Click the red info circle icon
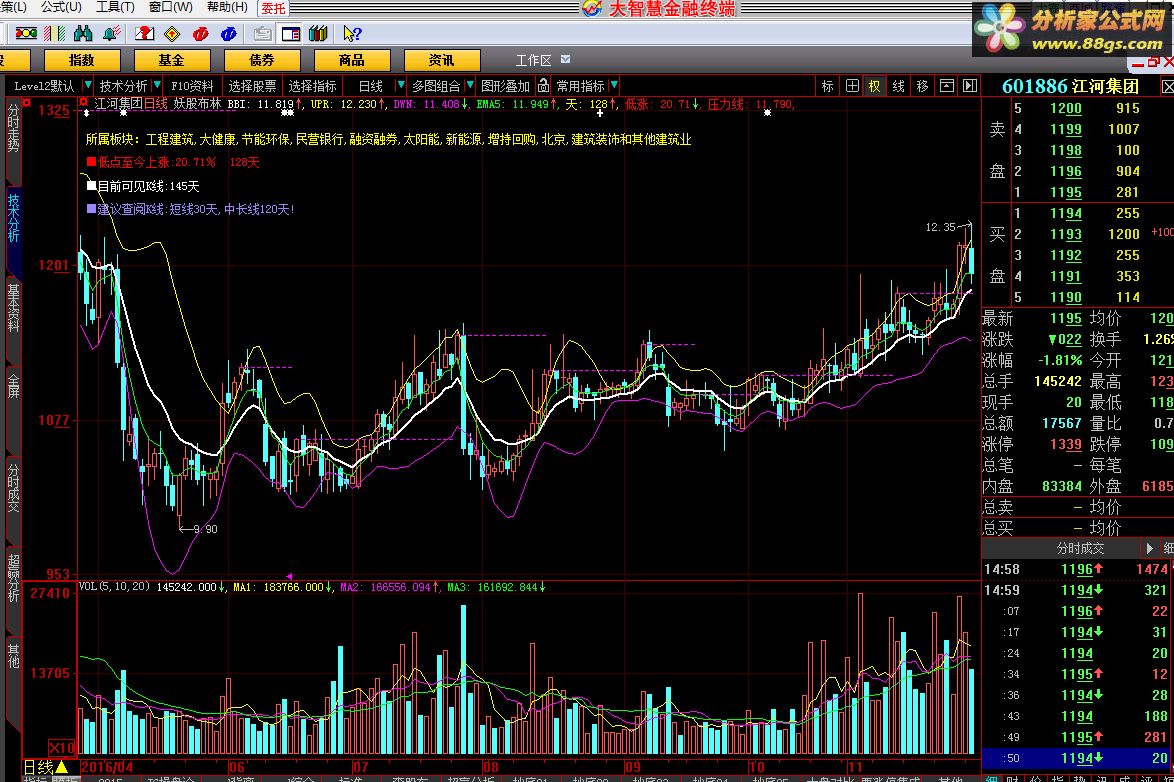The width and height of the screenshot is (1174, 782). pyautogui.click(x=201, y=34)
